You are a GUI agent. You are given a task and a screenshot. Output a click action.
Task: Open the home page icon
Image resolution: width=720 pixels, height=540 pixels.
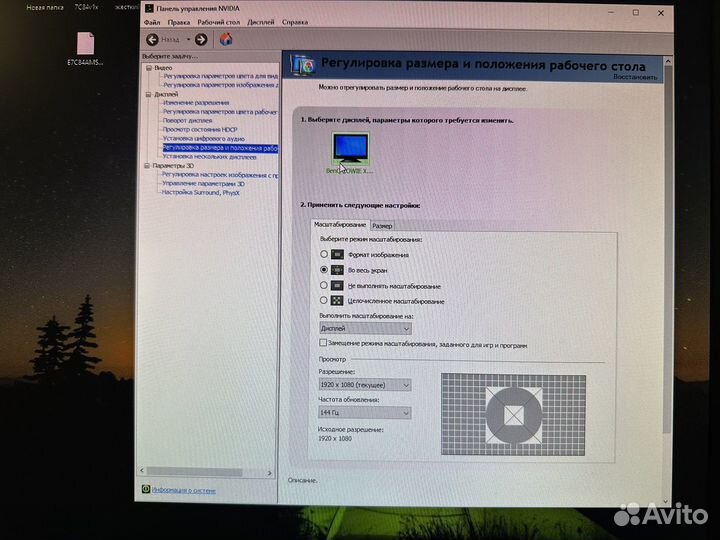[225, 39]
